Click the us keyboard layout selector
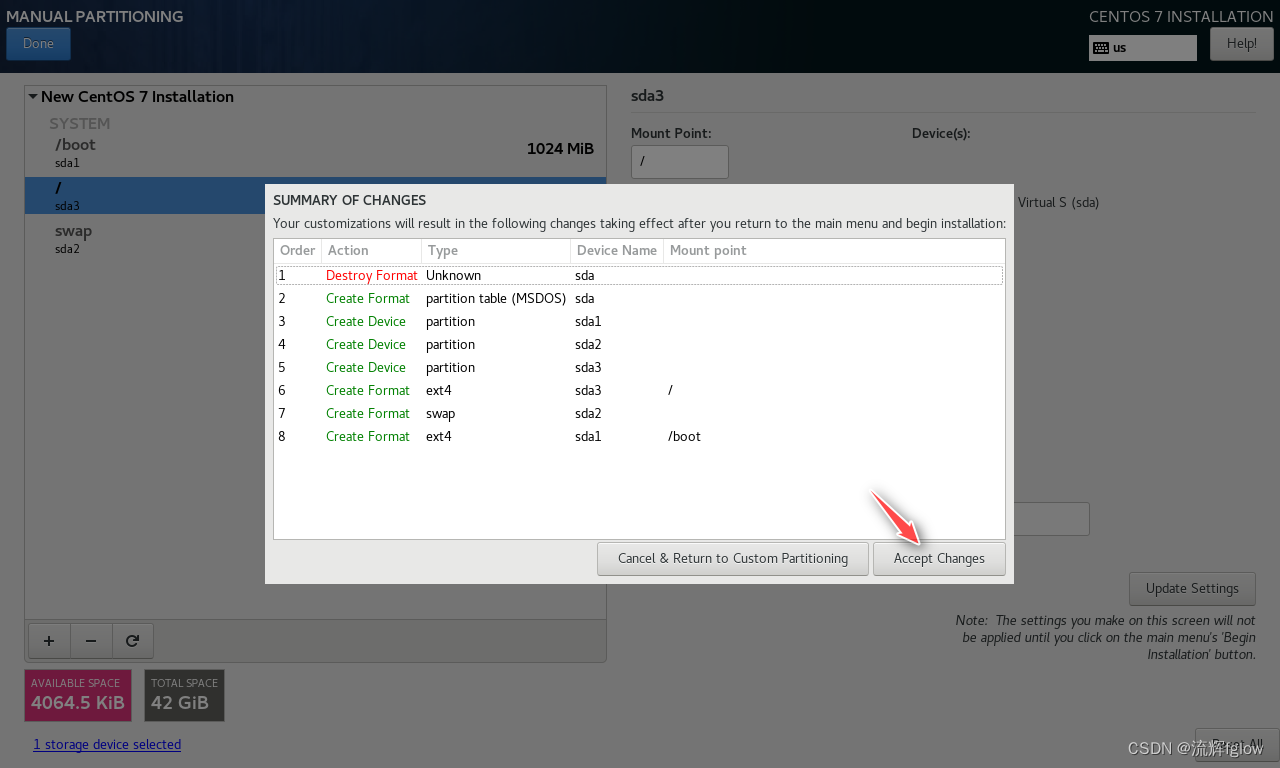 point(1143,48)
